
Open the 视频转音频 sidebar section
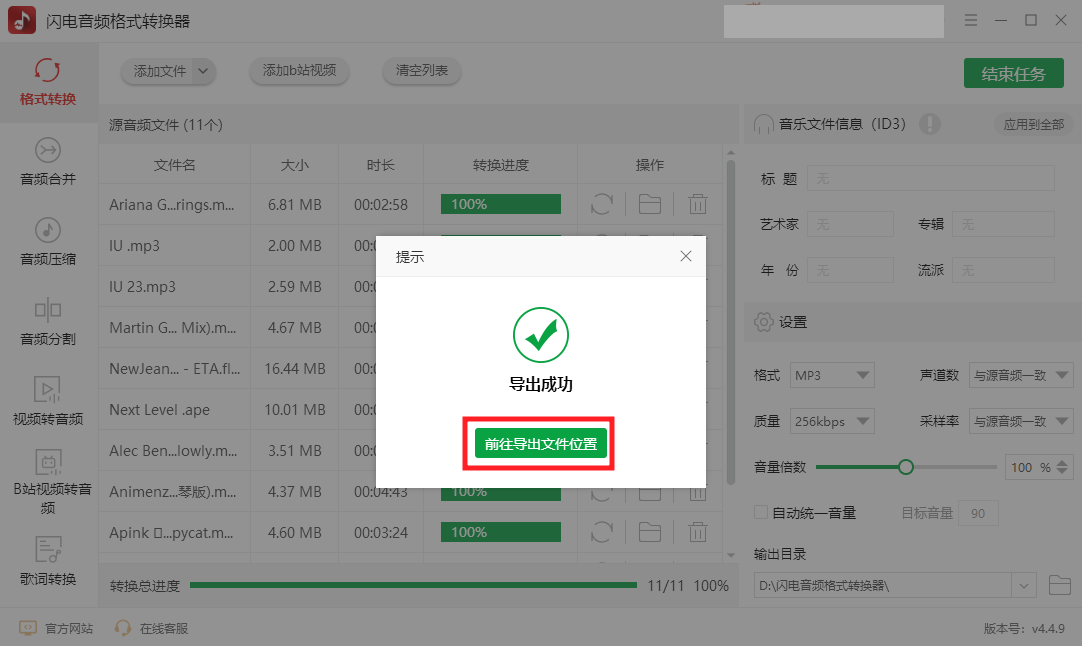48,402
